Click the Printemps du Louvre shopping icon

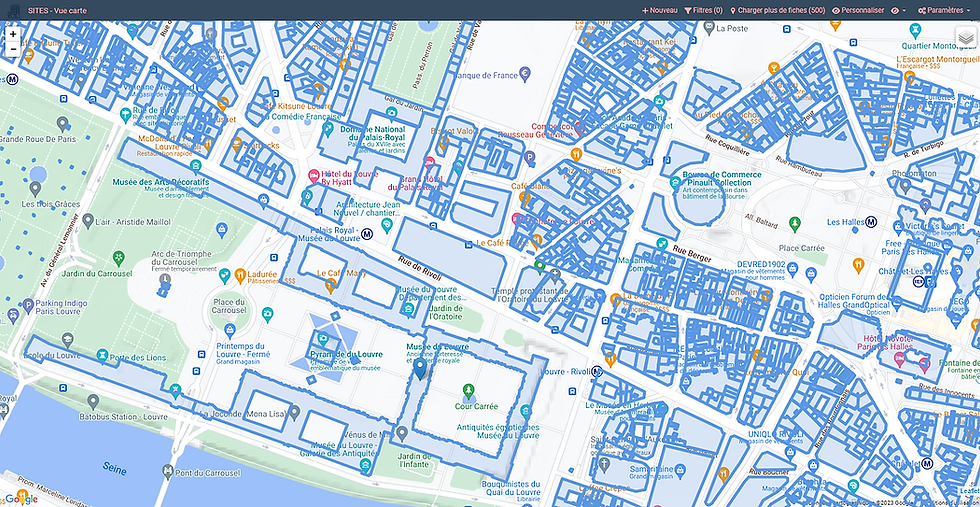pyautogui.click(x=230, y=329)
